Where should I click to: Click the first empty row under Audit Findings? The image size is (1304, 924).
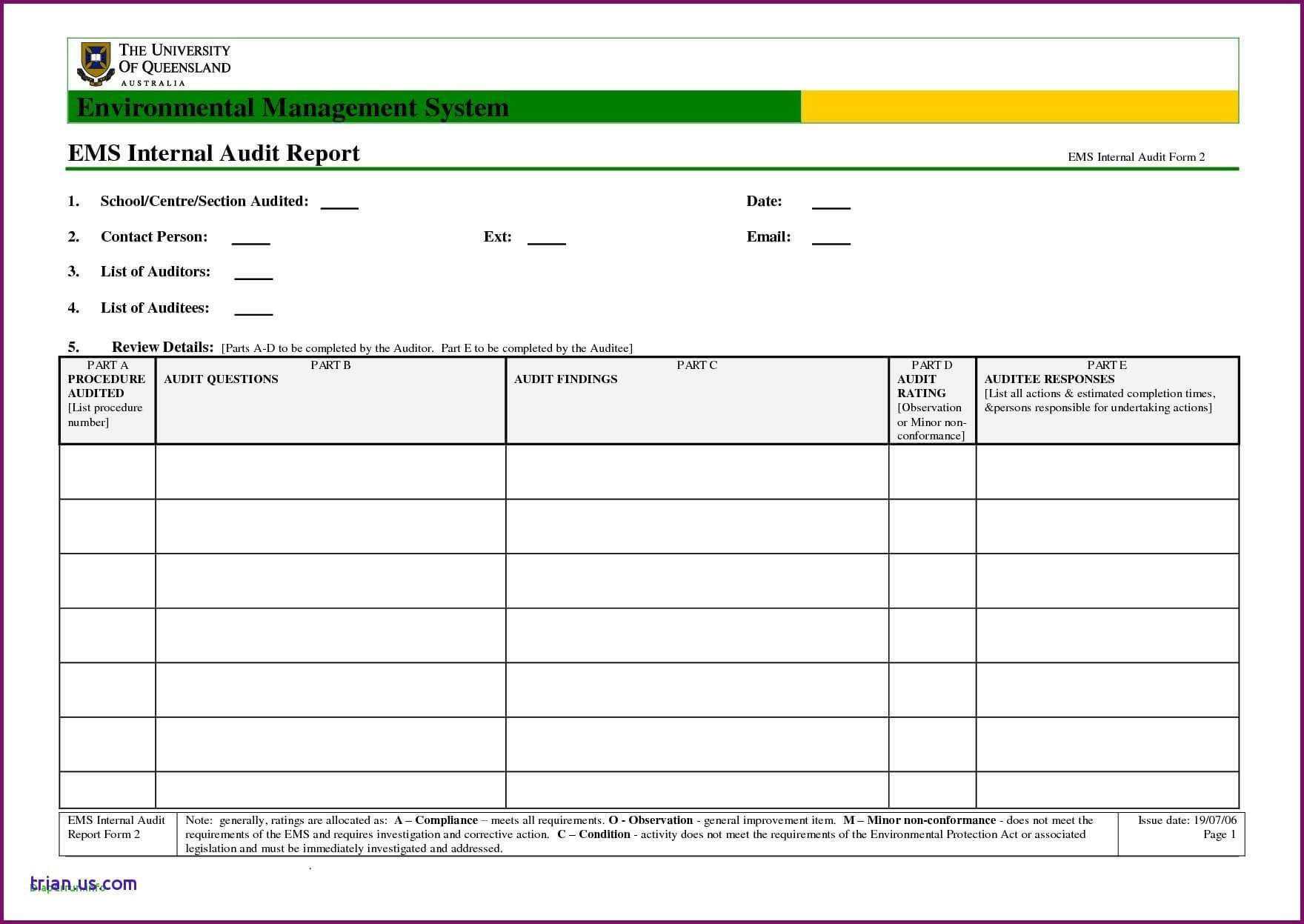(696, 472)
